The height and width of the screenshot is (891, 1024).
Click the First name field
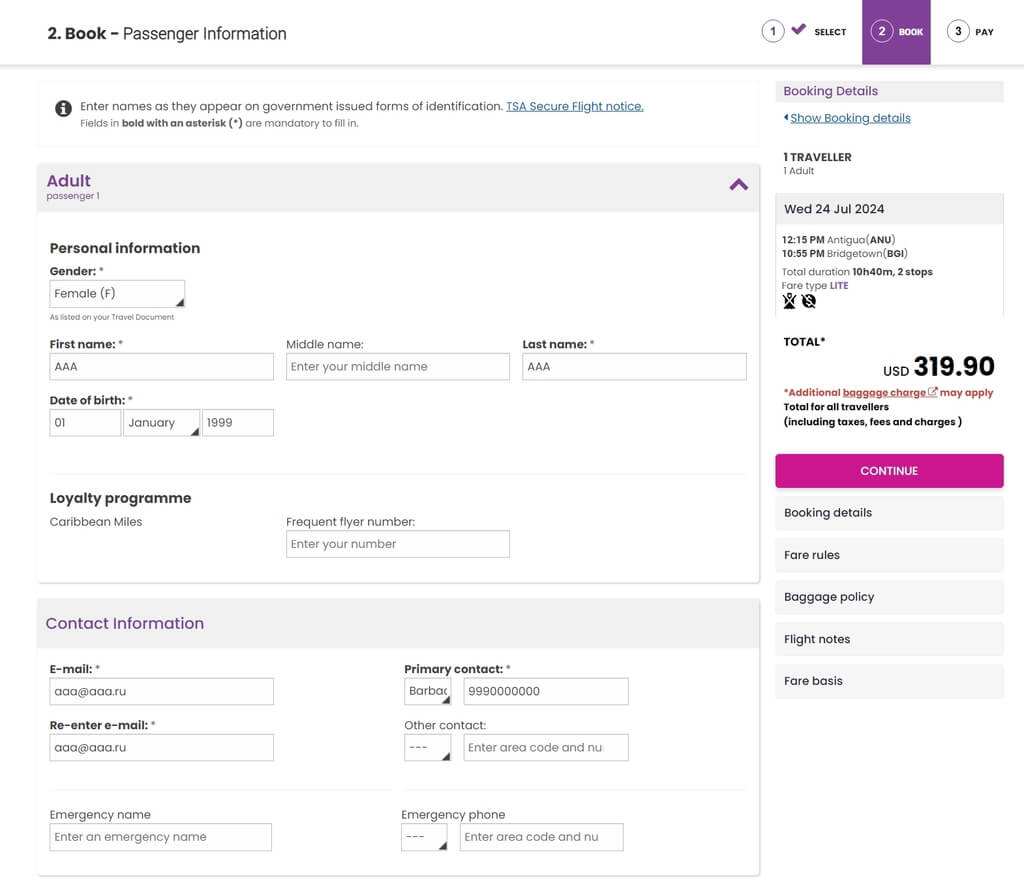tap(161, 366)
